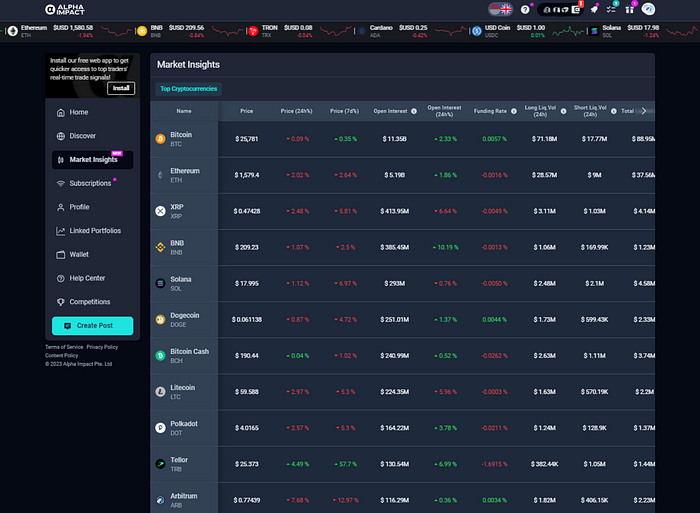700x513 pixels.
Task: Click Dogecoin price $0.061138
Action: pos(247,320)
